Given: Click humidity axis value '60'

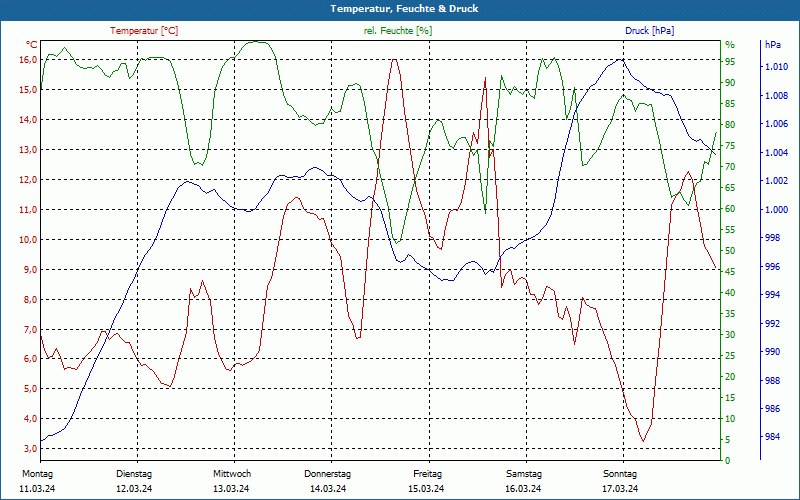Looking at the screenshot, I should pyautogui.click(x=730, y=209).
